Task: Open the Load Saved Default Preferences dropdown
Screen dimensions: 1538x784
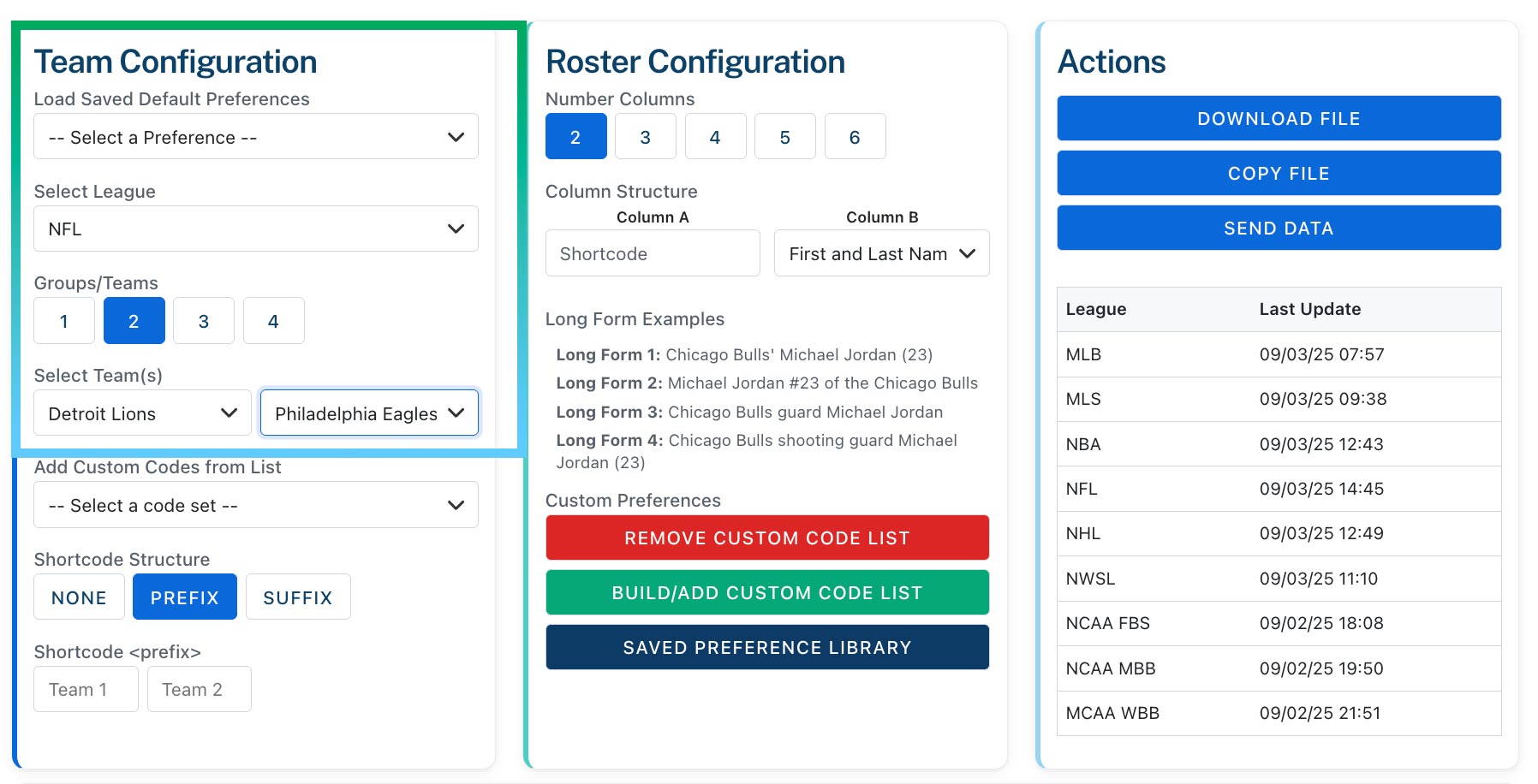Action: coord(255,137)
